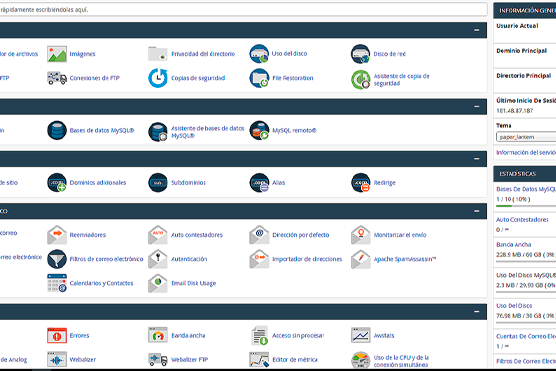Click the Disco de red link

(389, 54)
